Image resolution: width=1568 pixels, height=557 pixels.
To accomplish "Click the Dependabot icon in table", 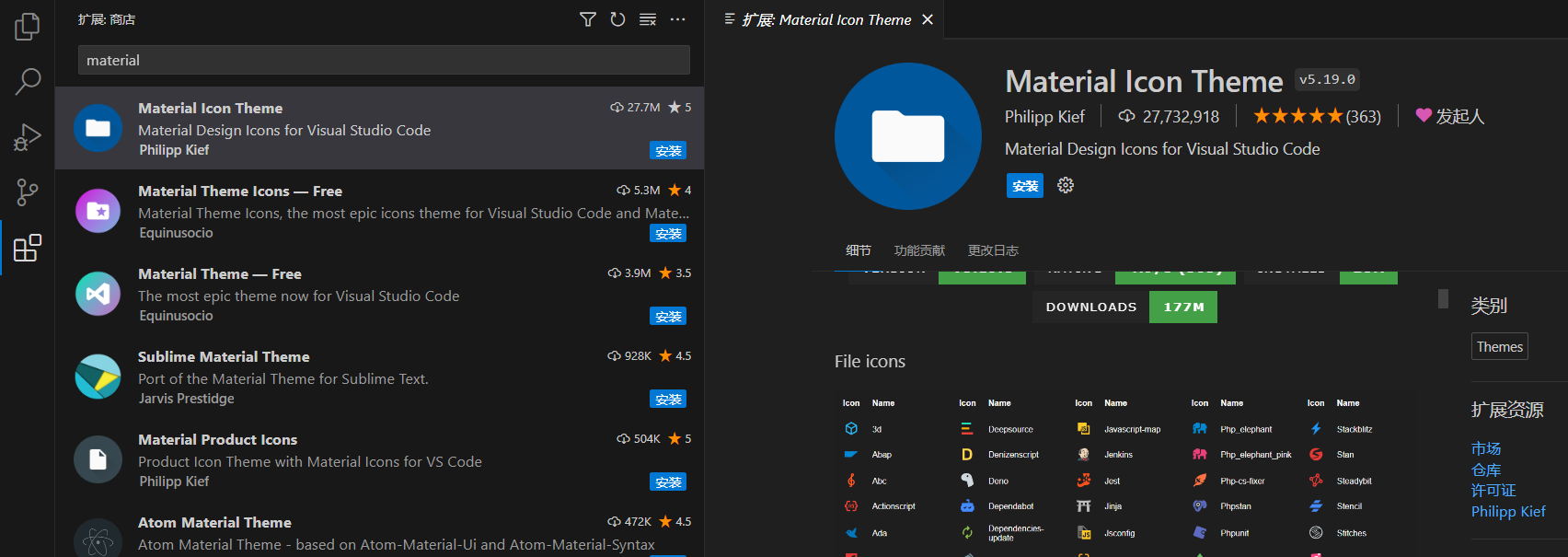I will tap(967, 506).
